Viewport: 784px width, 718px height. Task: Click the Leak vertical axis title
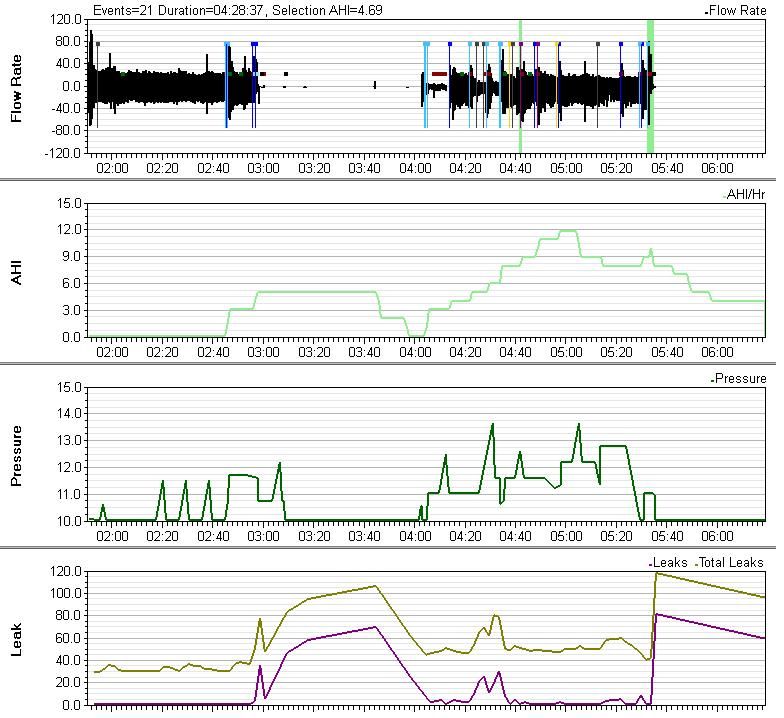[x=16, y=634]
